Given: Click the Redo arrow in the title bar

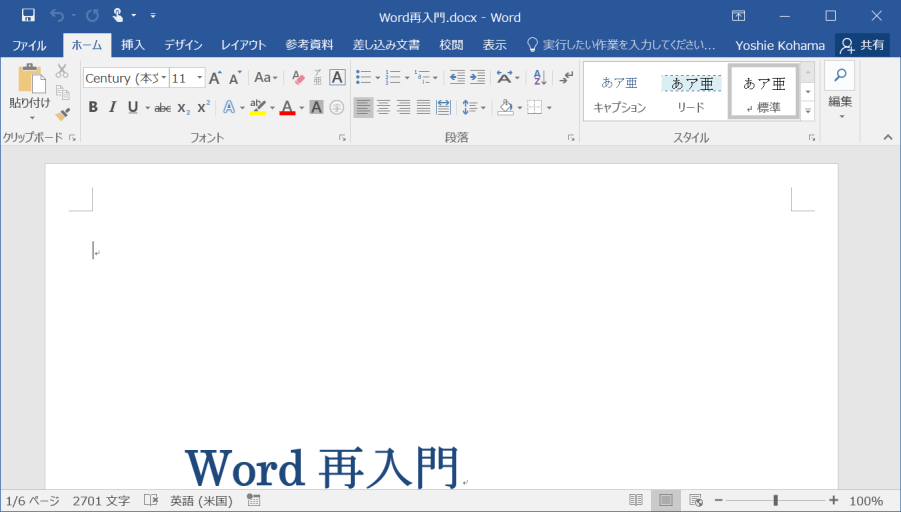Looking at the screenshot, I should pyautogui.click(x=92, y=16).
